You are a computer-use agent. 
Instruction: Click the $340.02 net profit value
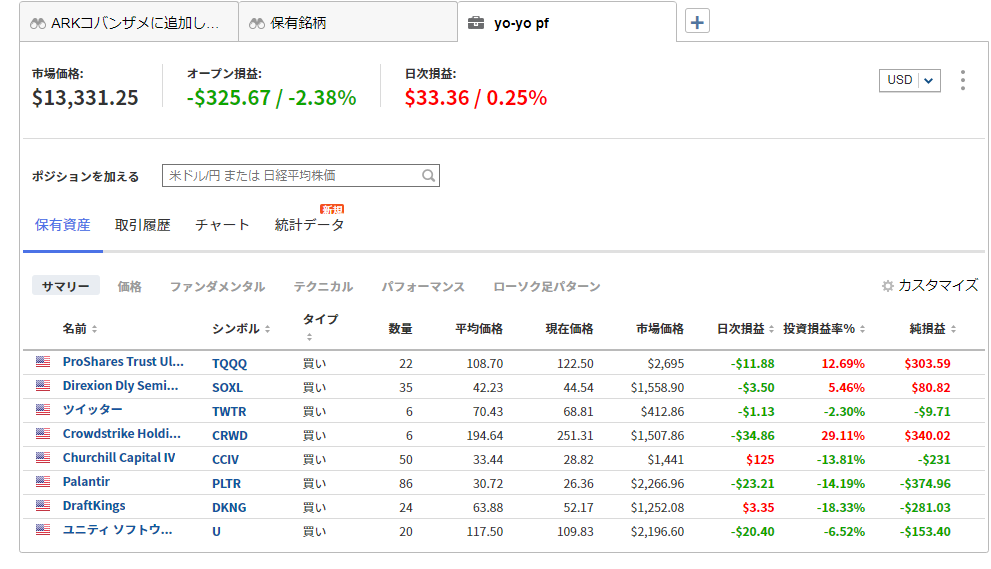[927, 436]
